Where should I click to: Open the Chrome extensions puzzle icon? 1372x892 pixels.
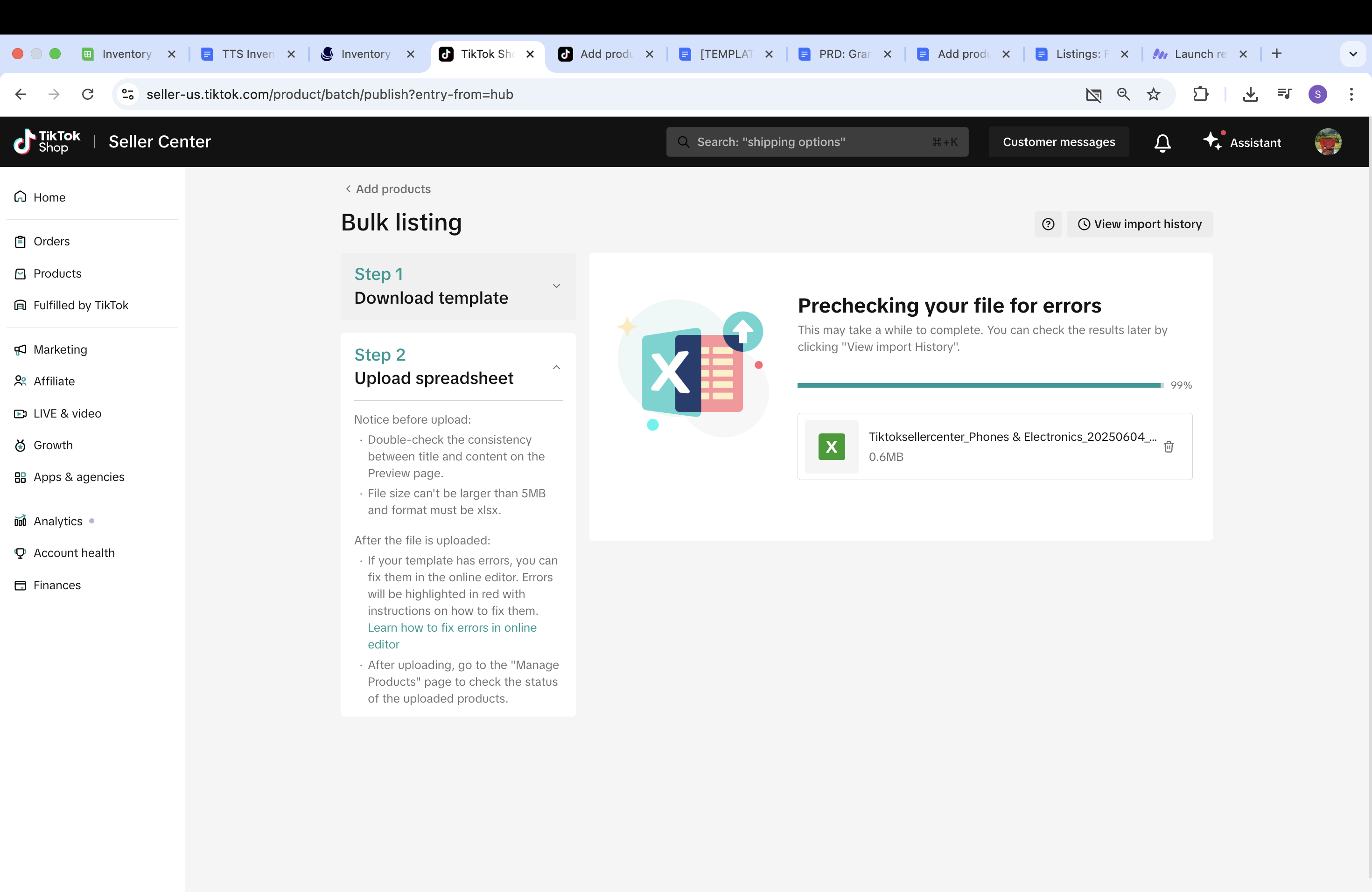[x=1200, y=95]
